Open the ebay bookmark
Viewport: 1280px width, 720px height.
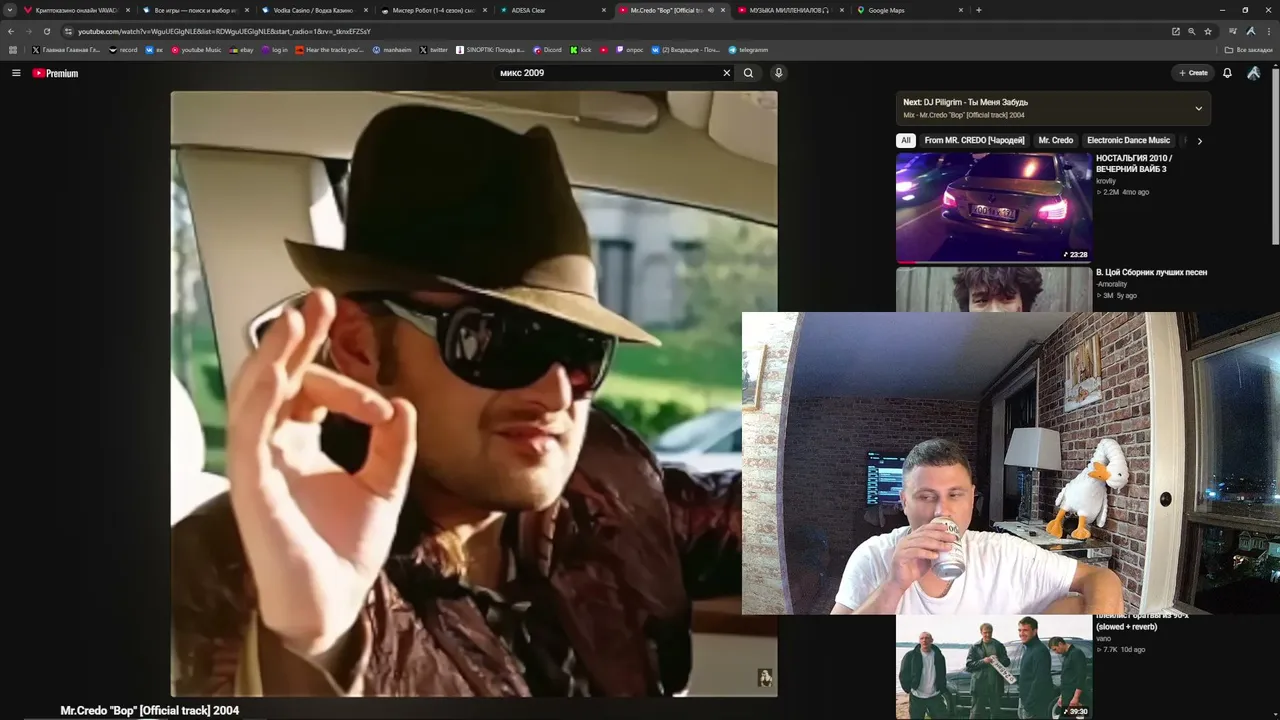(x=241, y=50)
